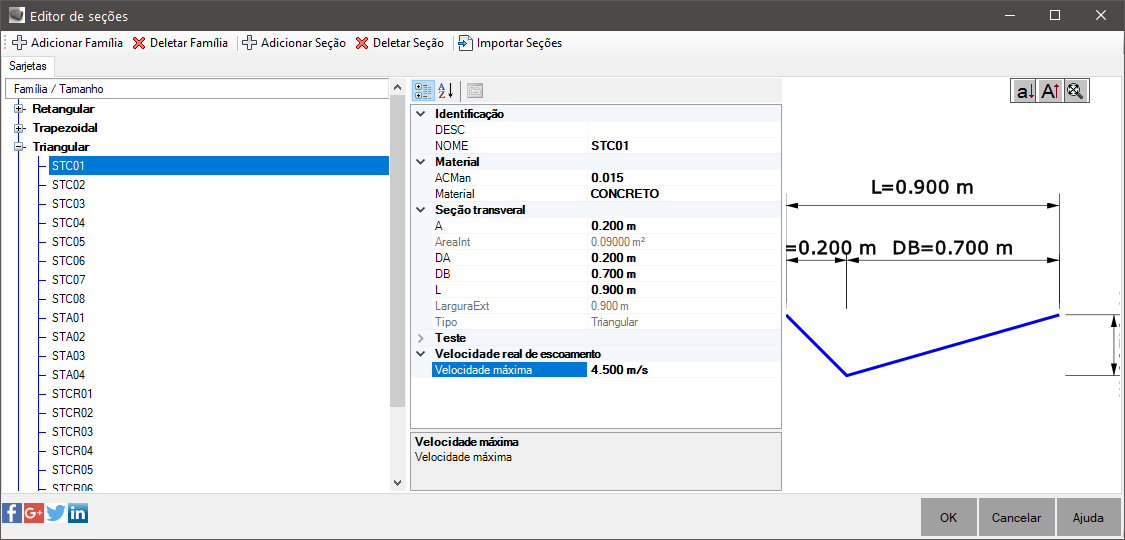This screenshot has height=540, width=1125.
Task: Click the Cancelar button
Action: (x=1016, y=518)
